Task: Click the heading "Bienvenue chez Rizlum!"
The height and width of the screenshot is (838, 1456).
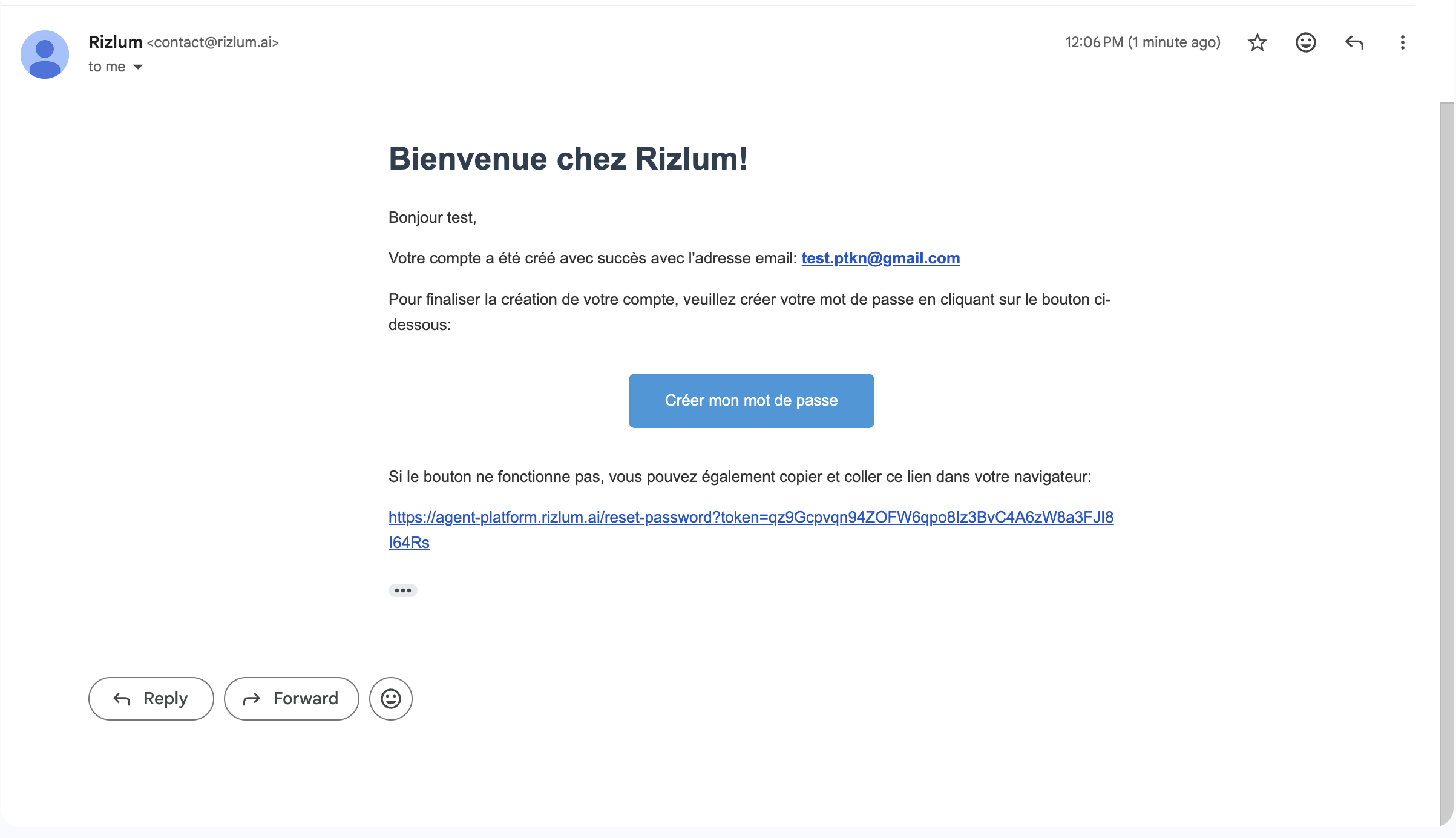Action: [x=568, y=159]
